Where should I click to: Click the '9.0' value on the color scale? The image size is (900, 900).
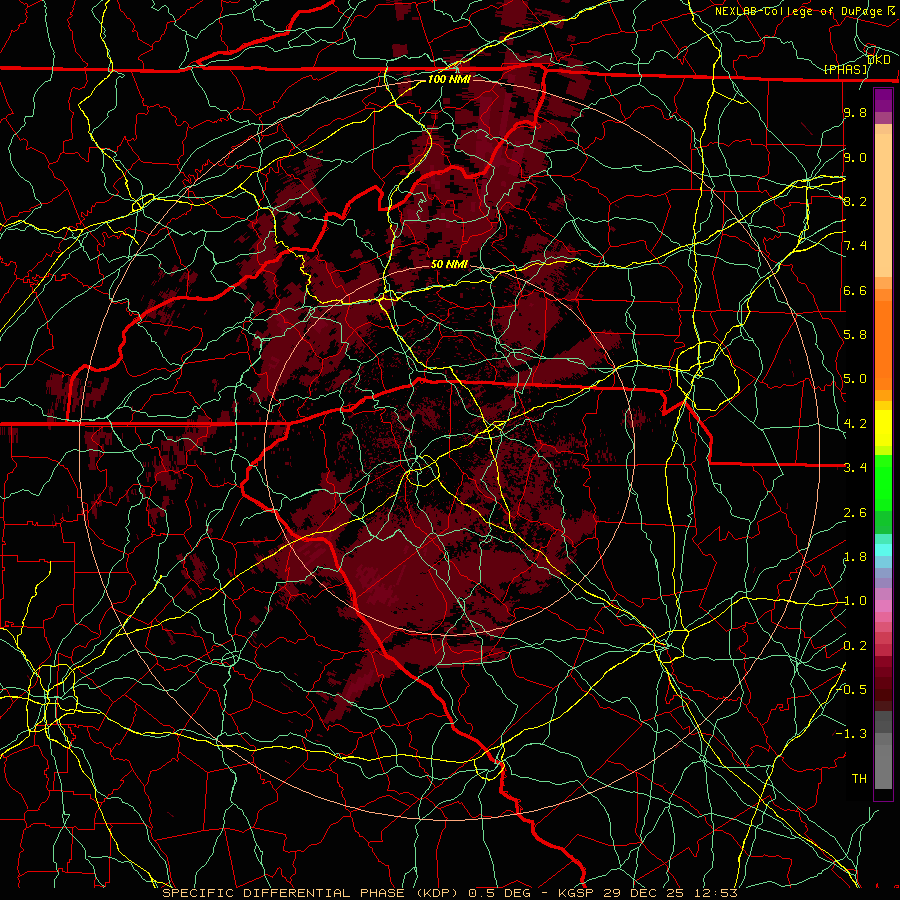click(855, 157)
